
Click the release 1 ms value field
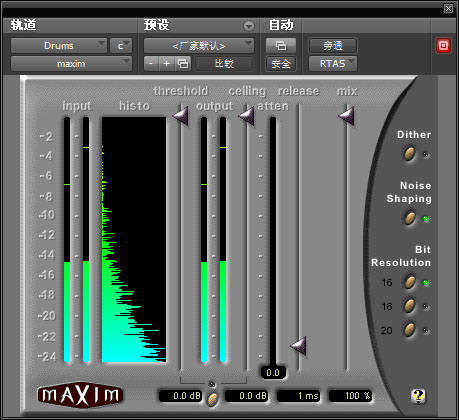pos(298,396)
